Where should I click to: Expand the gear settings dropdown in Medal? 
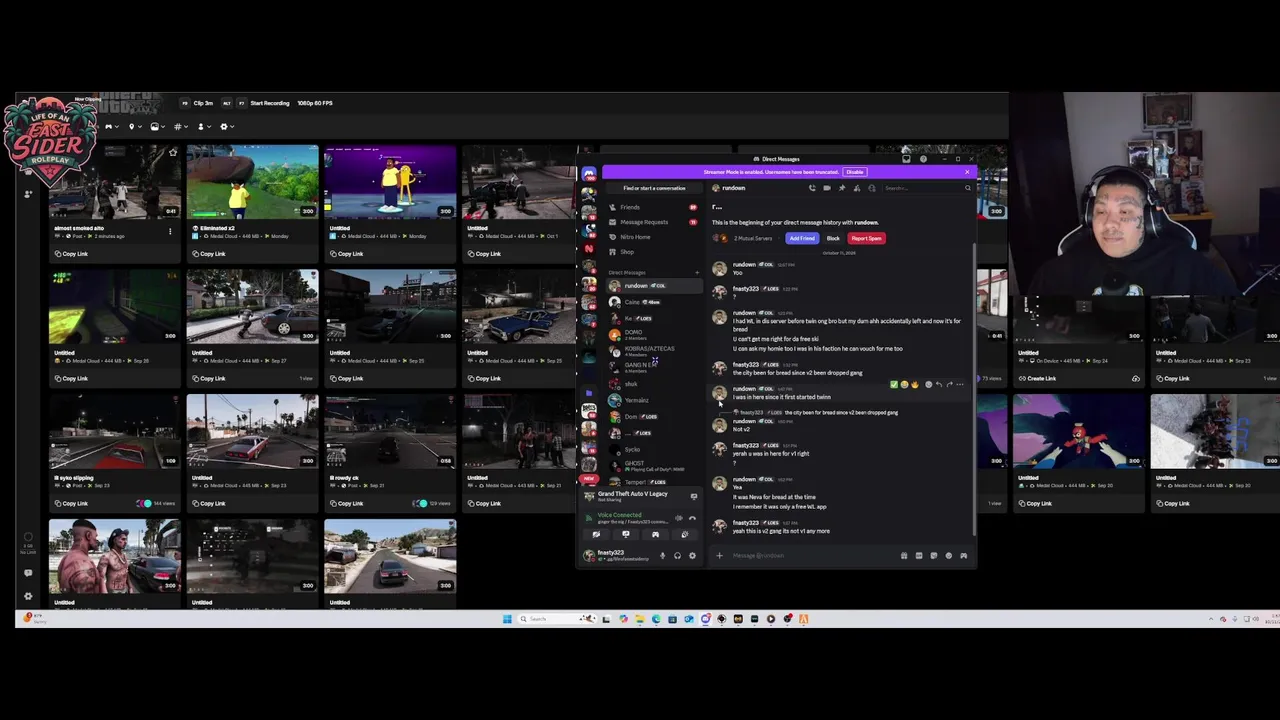pos(228,127)
